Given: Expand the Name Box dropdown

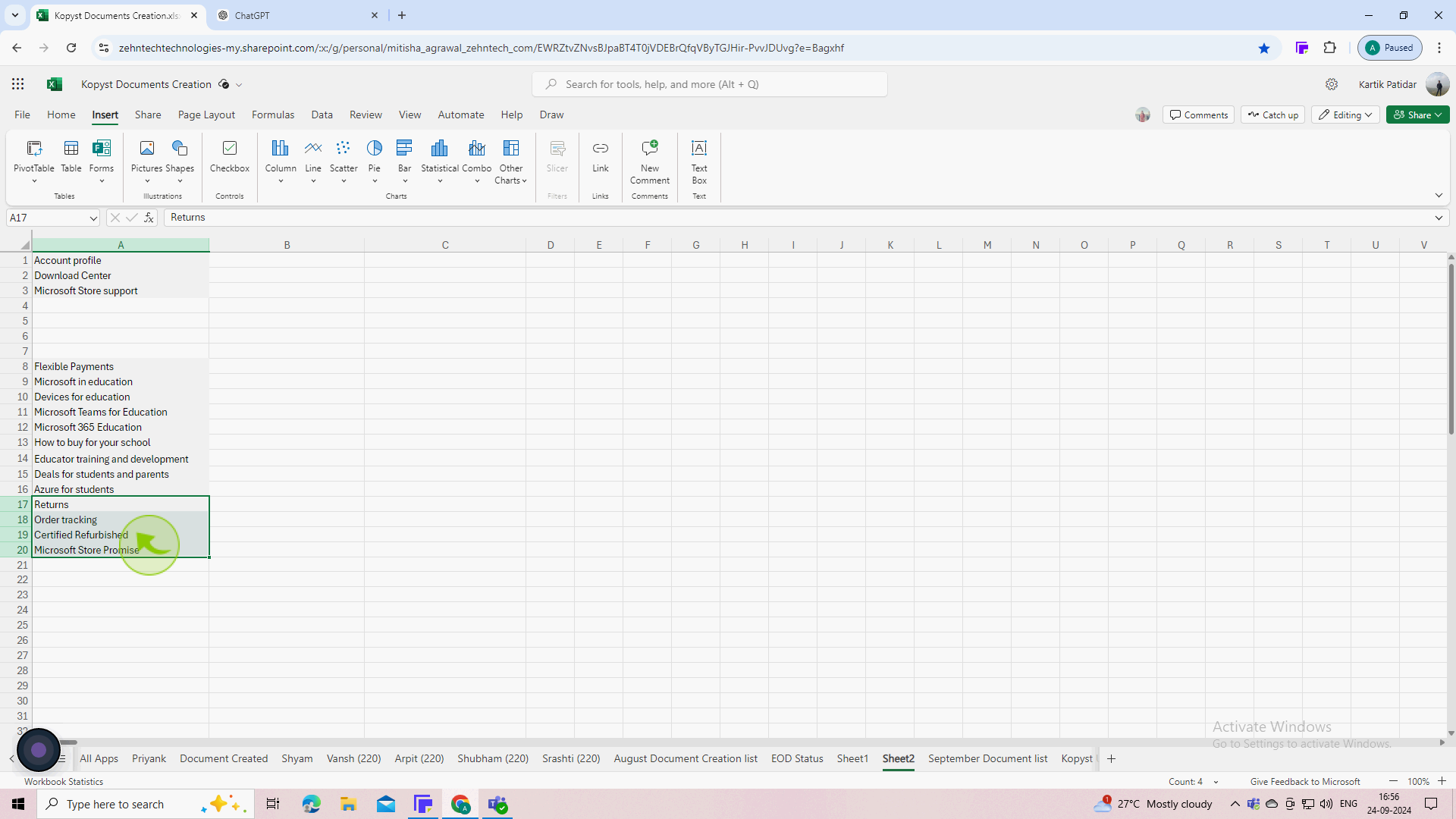Looking at the screenshot, I should click(93, 218).
